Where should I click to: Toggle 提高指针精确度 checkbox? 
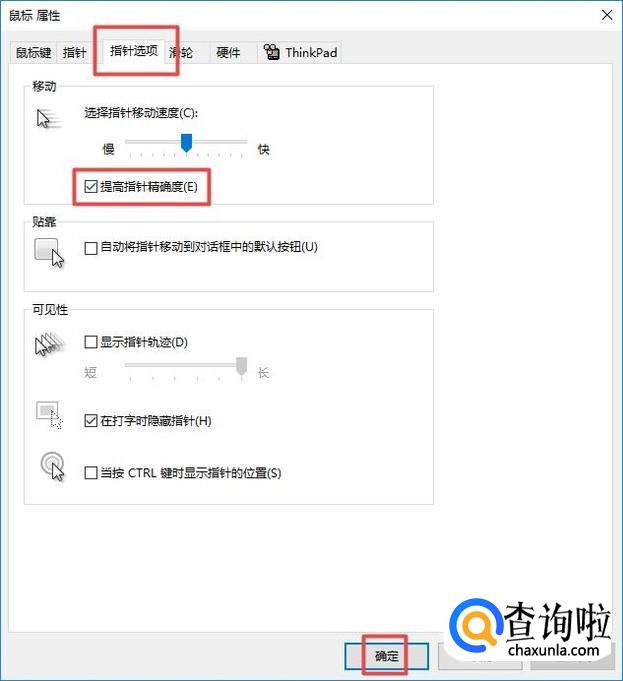91,187
